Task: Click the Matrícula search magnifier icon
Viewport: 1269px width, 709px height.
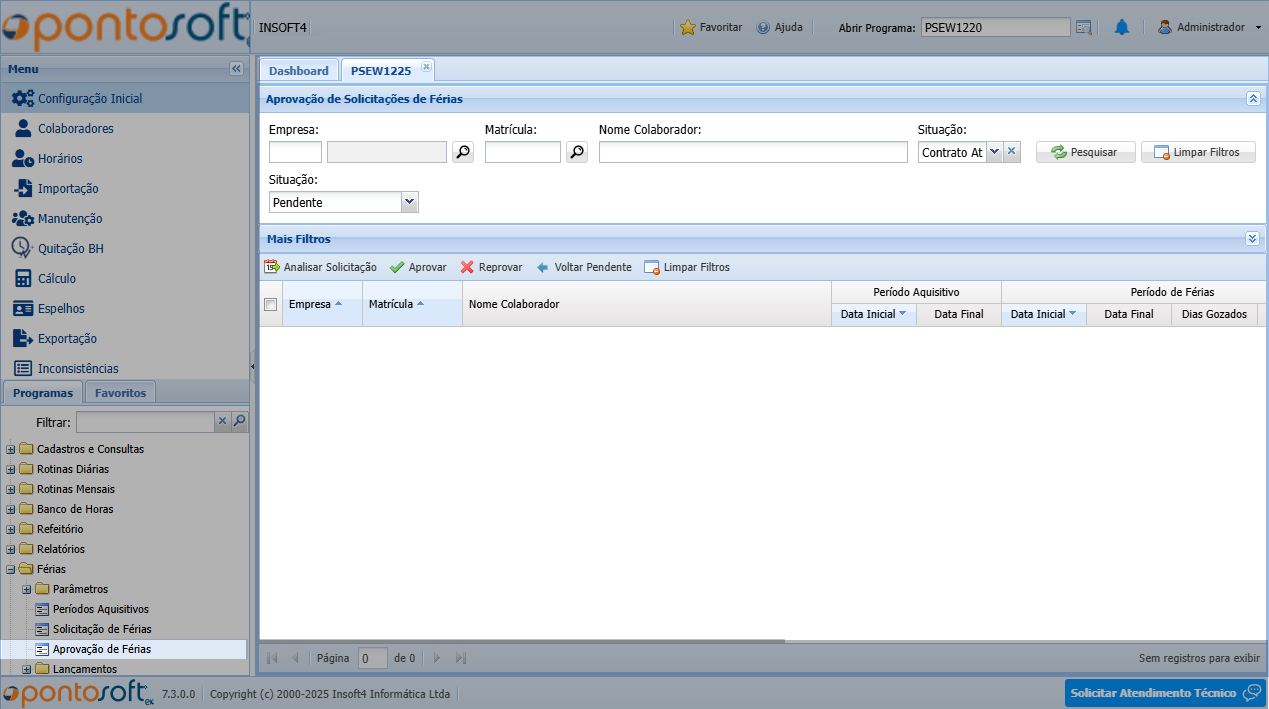Action: pyautogui.click(x=577, y=152)
